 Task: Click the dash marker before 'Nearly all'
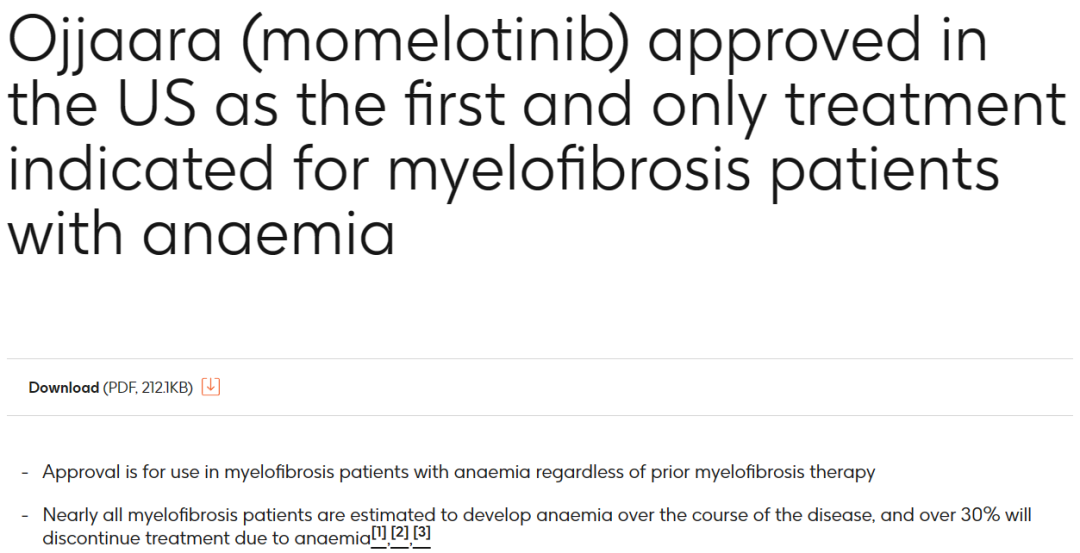(x=25, y=516)
